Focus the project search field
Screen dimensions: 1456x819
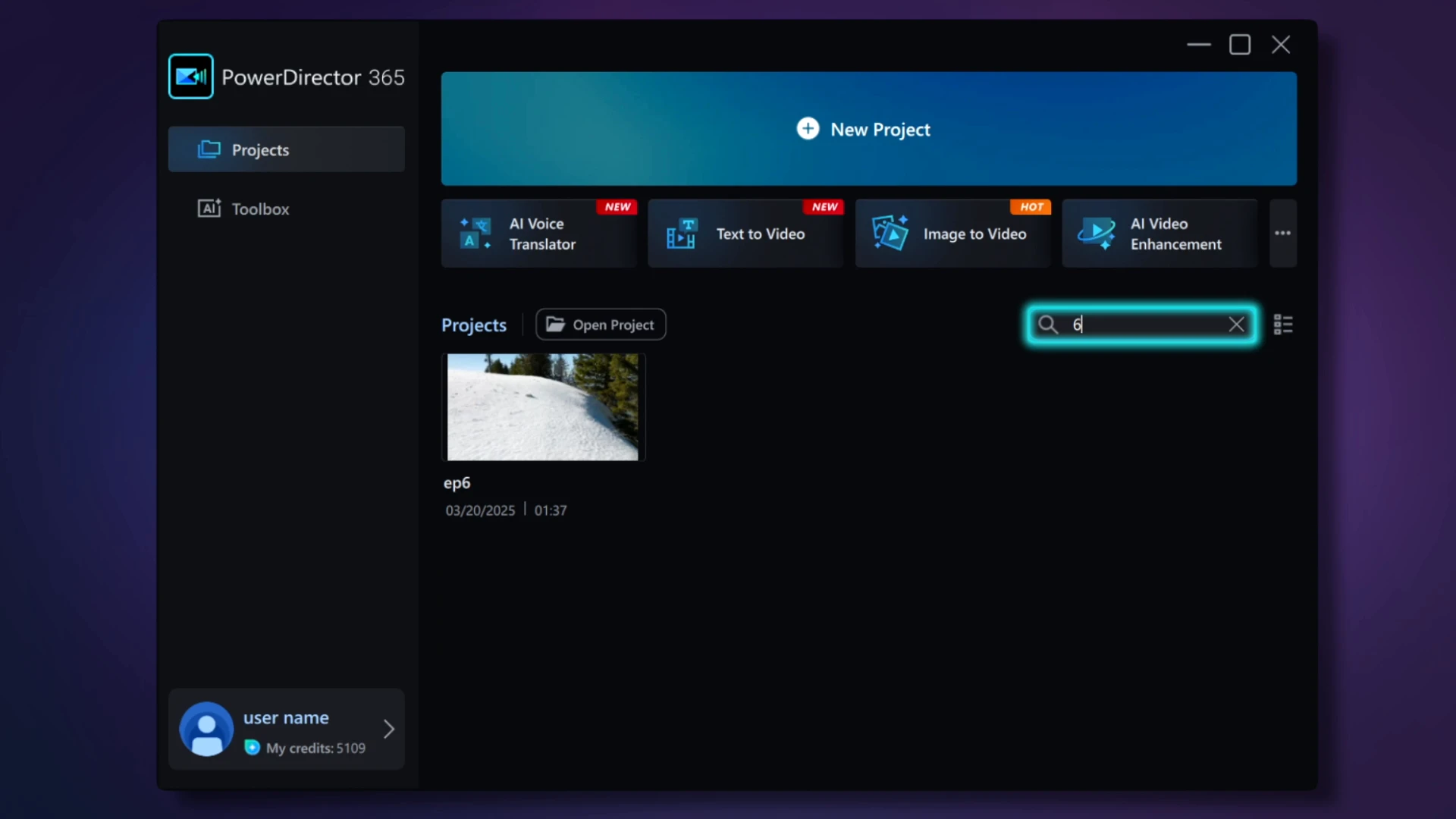click(1142, 325)
